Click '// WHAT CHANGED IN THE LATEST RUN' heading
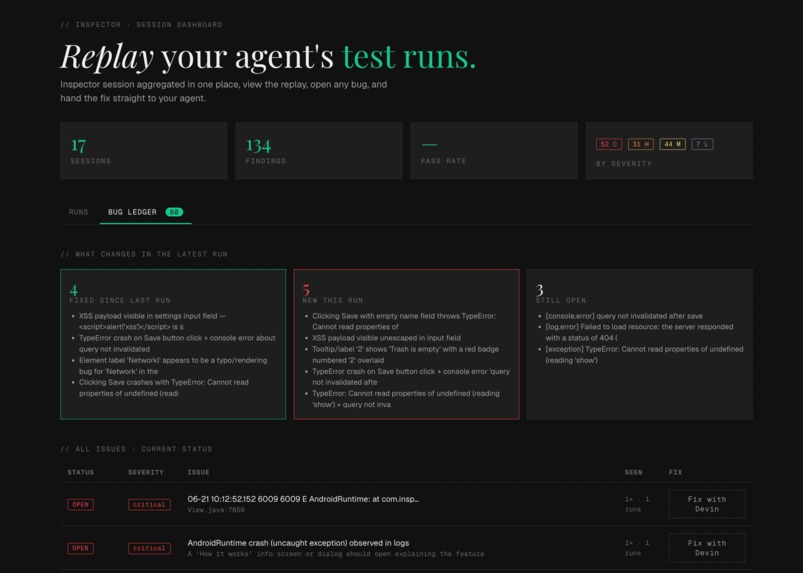Viewport: 803px width, 573px height. tap(144, 254)
